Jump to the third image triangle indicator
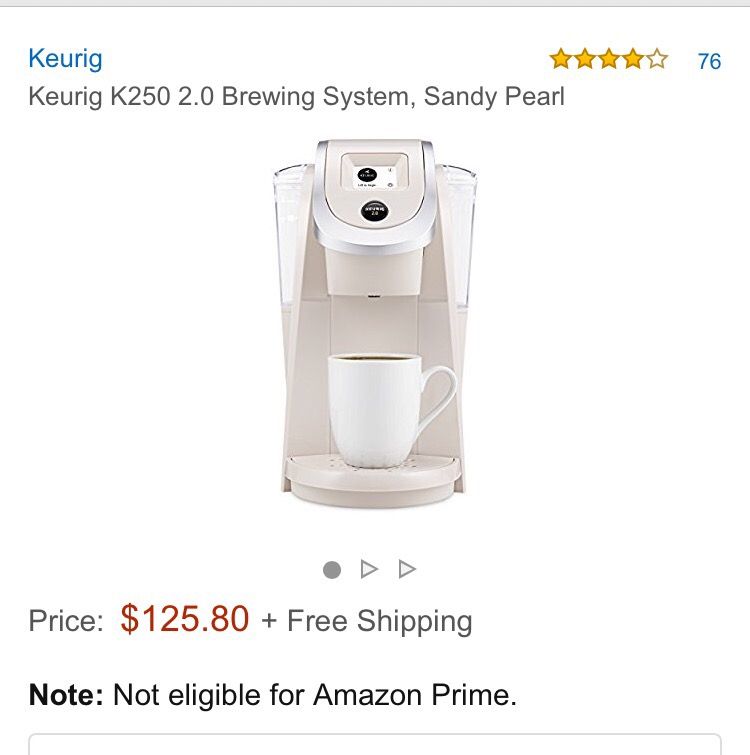 407,569
